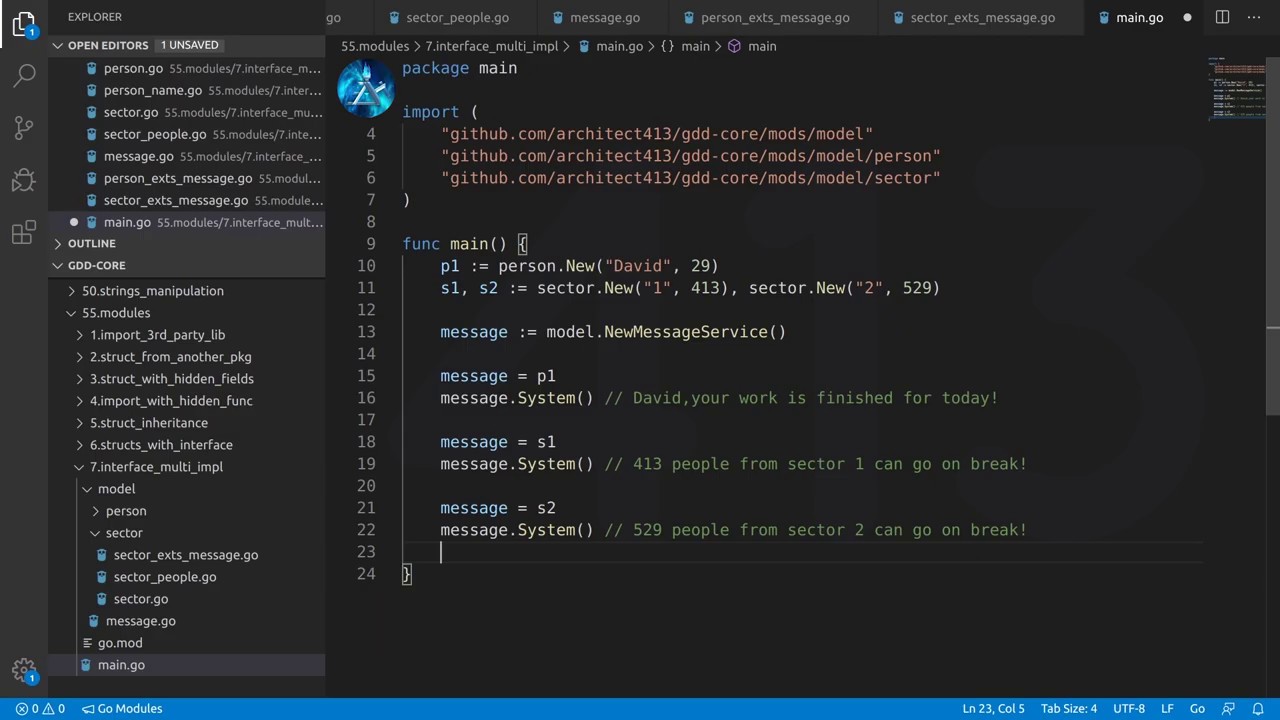Open the Run and Debug view
The height and width of the screenshot is (720, 1280).
coord(24,180)
